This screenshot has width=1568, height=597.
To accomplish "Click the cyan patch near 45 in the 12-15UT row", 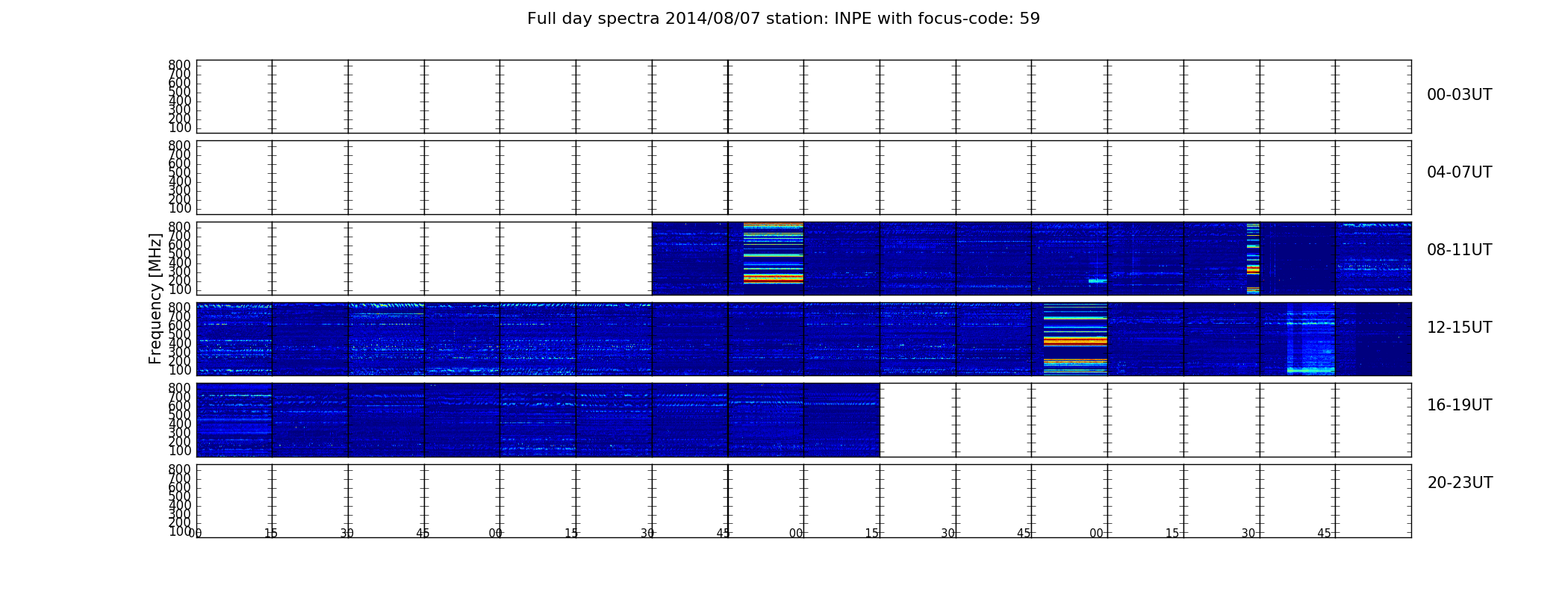I will pos(1310,339).
